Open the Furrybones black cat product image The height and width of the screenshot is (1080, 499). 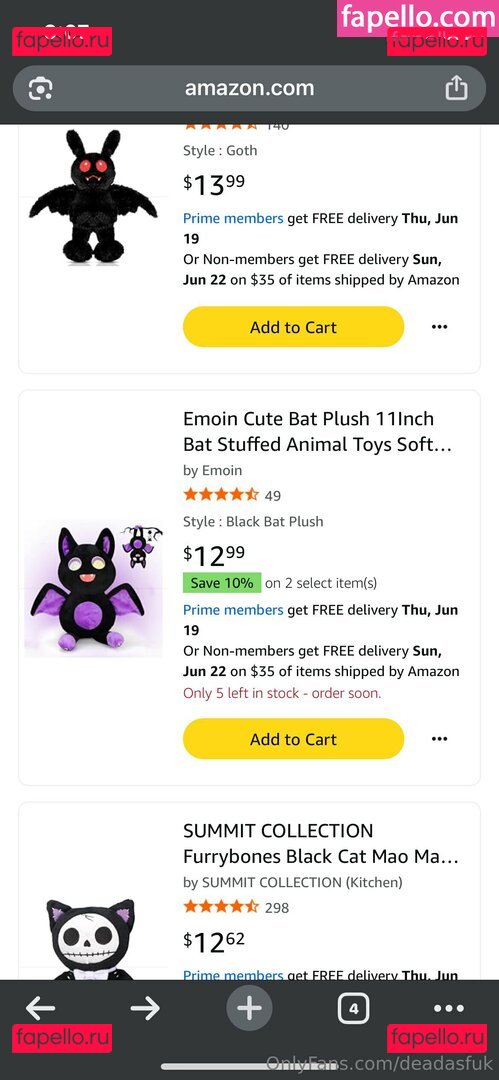(x=91, y=939)
